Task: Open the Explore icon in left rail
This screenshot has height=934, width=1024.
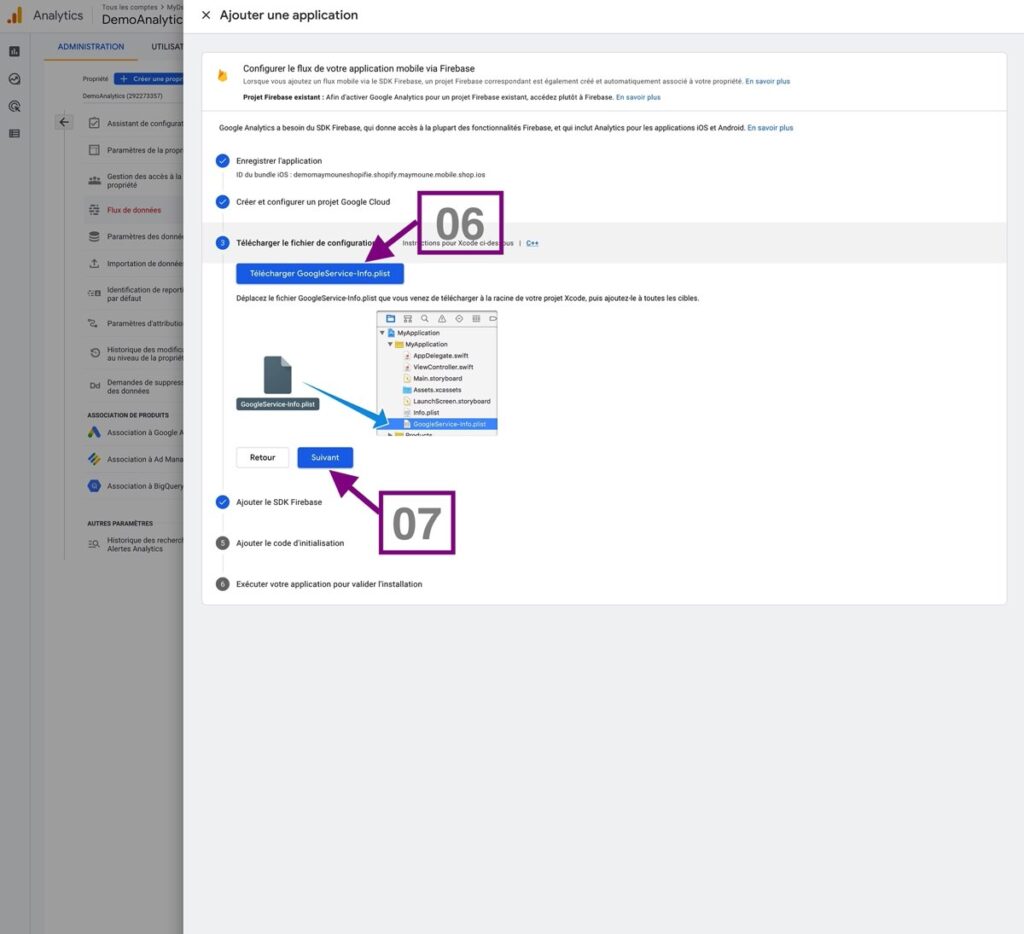Action: coord(14,79)
